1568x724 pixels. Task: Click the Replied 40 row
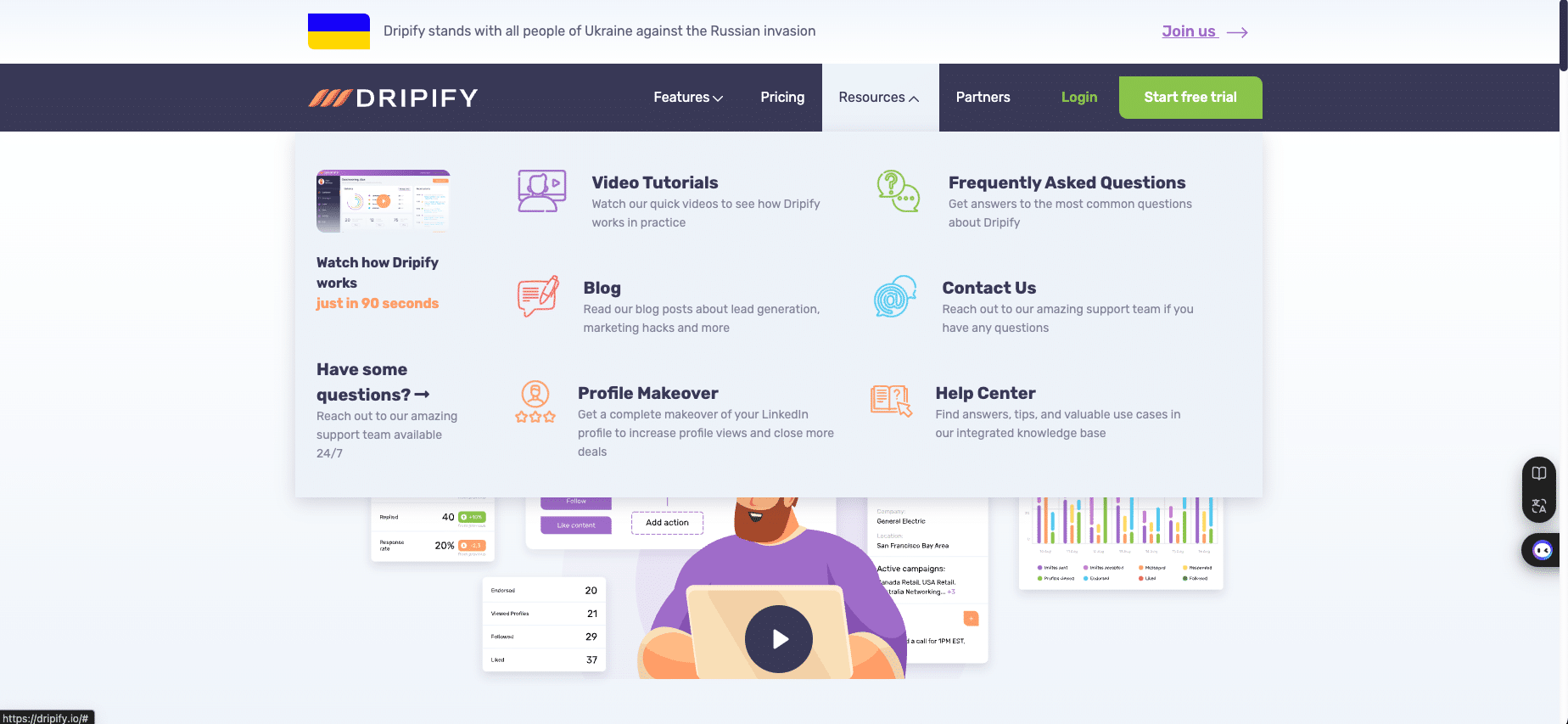click(433, 517)
